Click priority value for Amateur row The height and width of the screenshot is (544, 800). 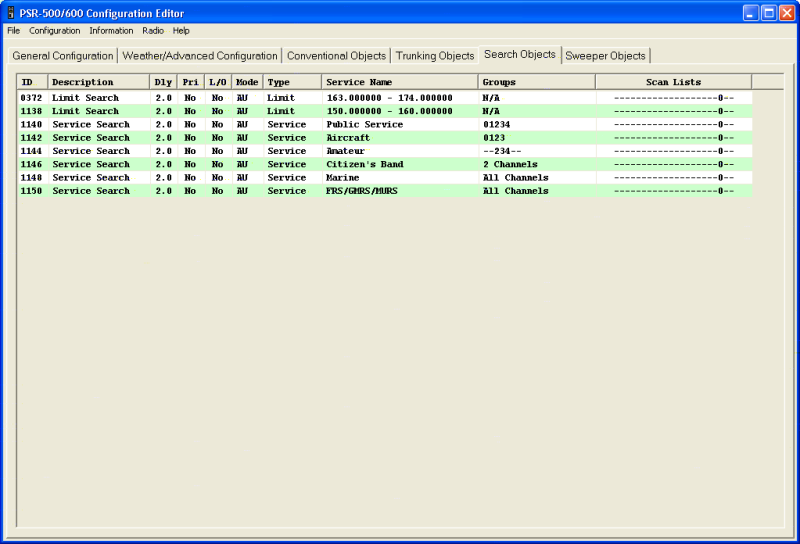coord(190,151)
